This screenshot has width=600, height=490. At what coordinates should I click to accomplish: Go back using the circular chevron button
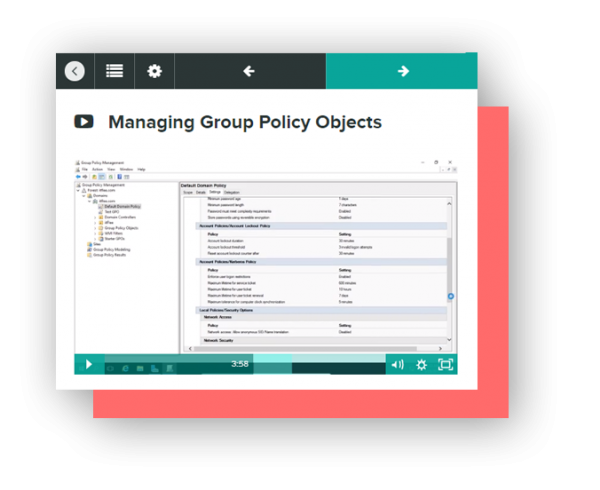[75, 71]
